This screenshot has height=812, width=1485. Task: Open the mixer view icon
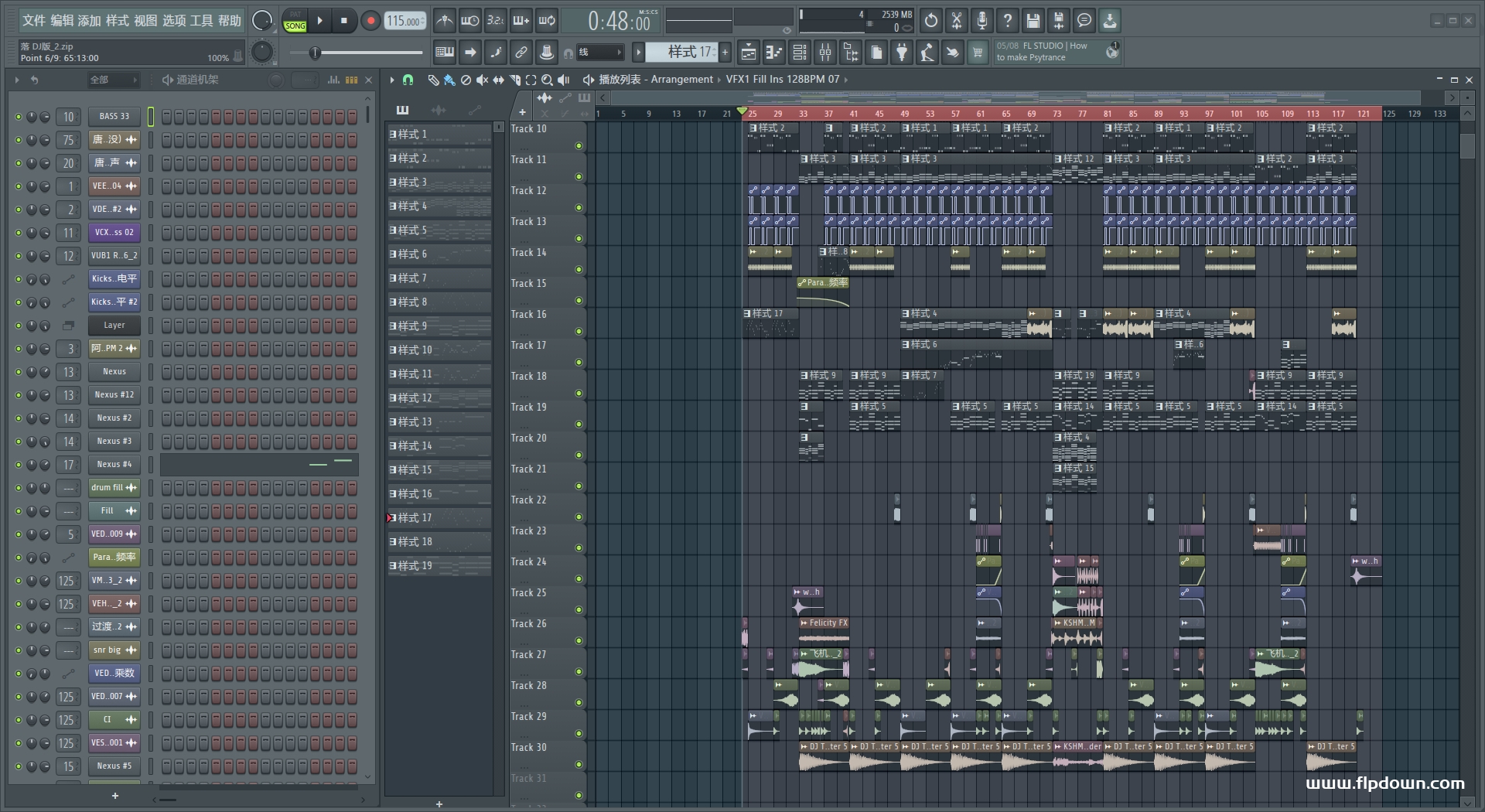coord(825,53)
